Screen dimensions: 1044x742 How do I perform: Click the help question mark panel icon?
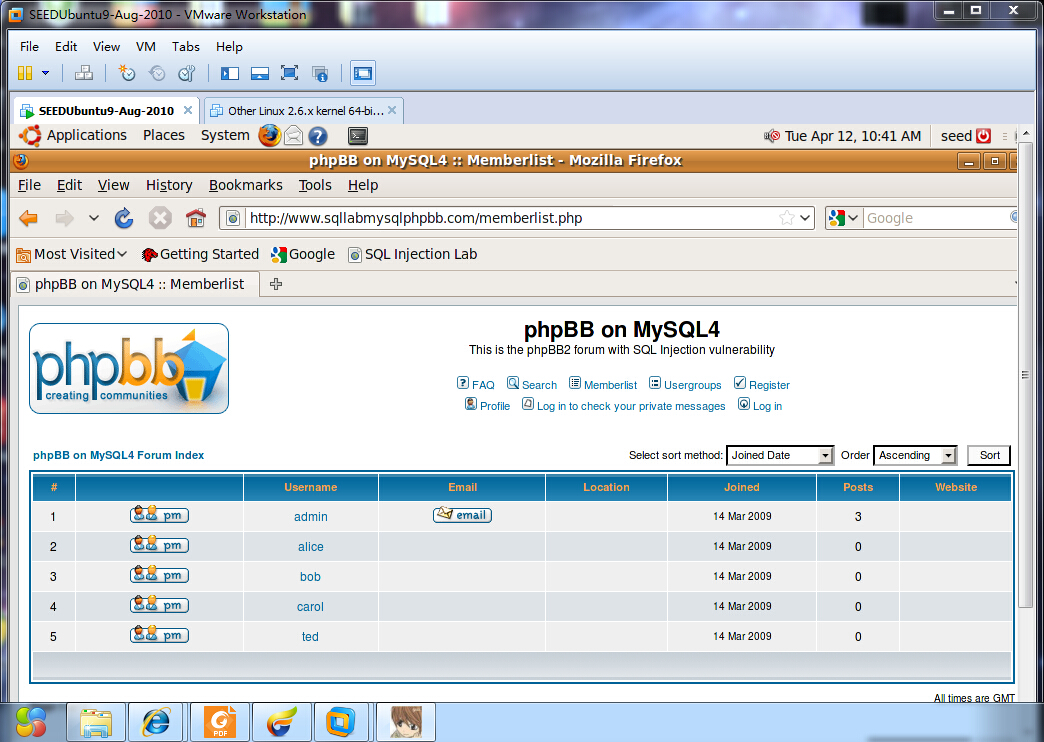318,136
